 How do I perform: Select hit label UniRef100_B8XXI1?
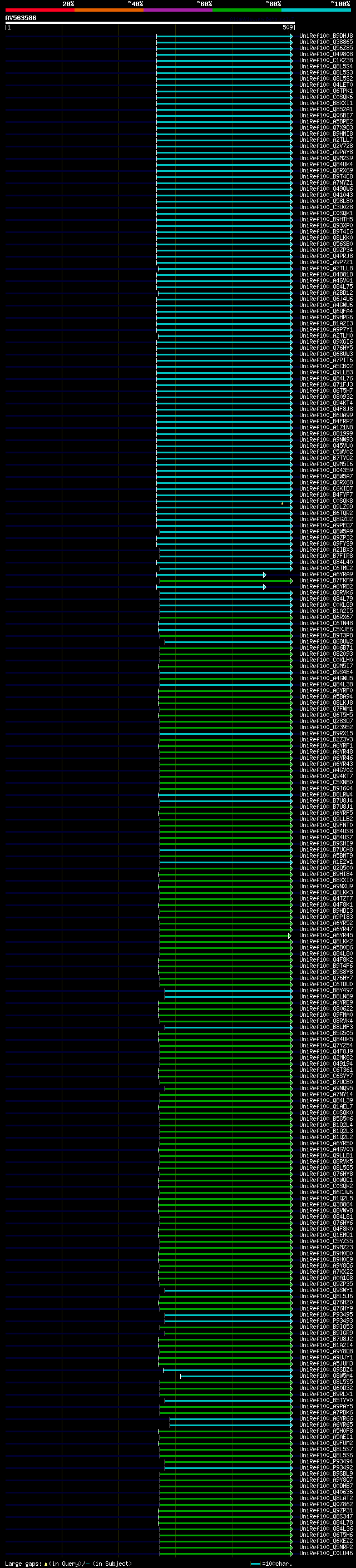pyautogui.click(x=326, y=103)
